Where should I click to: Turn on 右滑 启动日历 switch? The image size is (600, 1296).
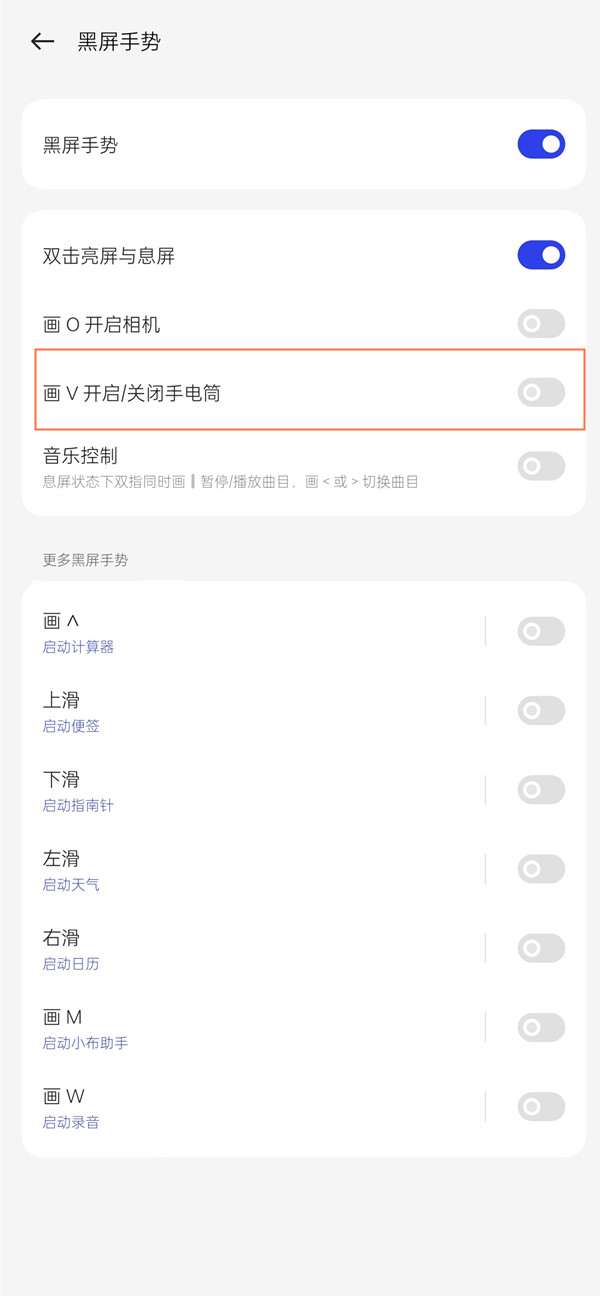(541, 948)
